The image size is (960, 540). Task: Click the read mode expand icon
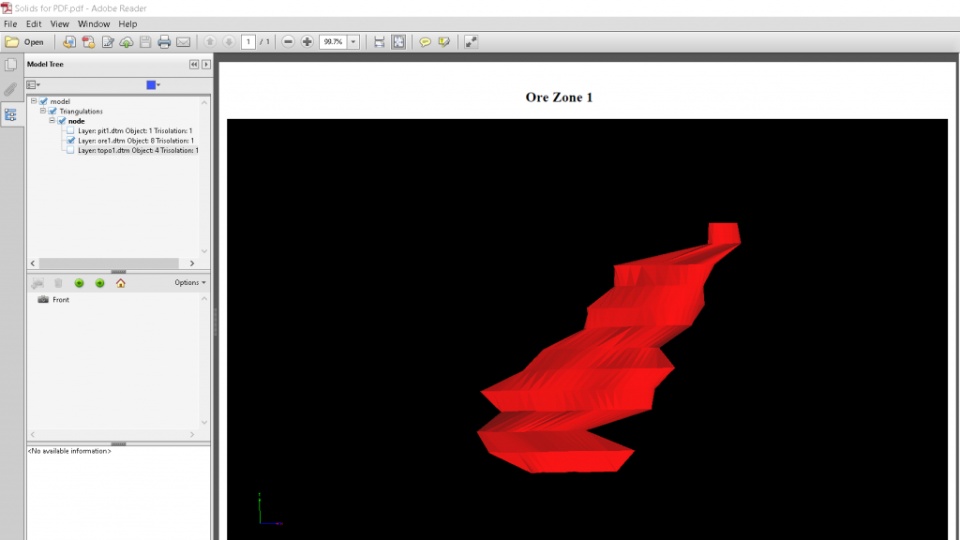point(470,42)
